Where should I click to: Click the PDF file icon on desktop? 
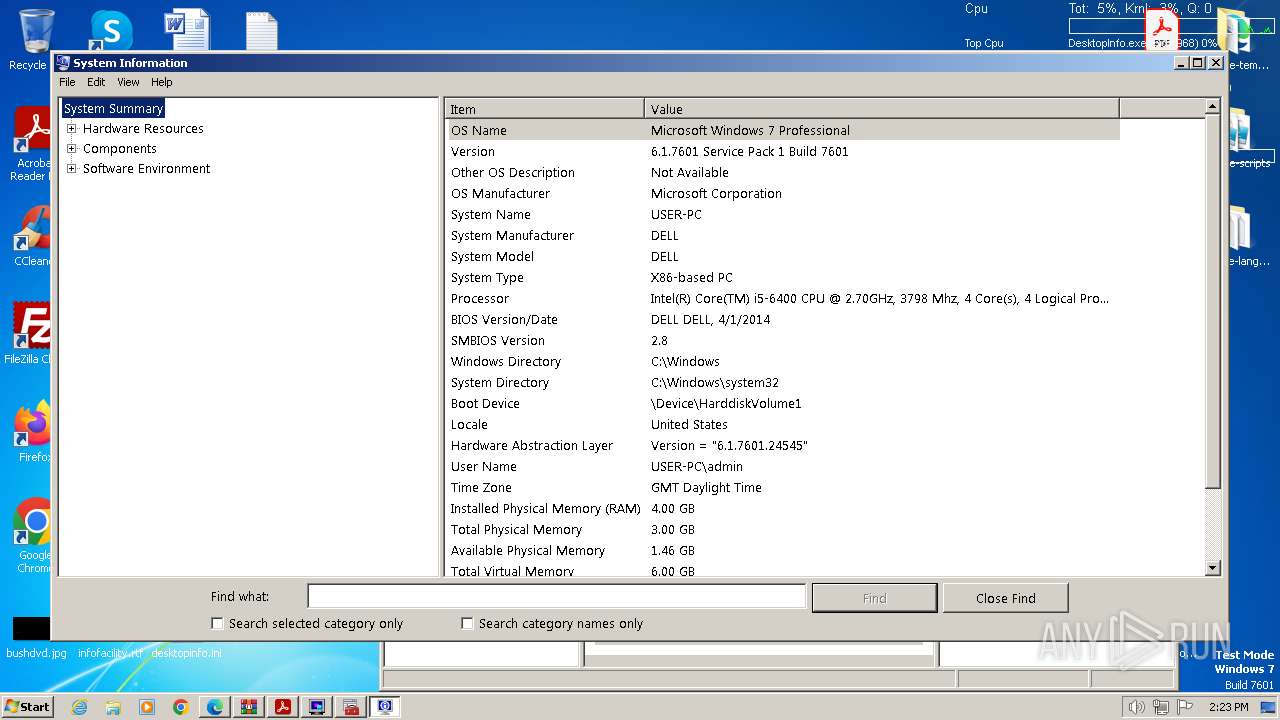(x=1162, y=30)
